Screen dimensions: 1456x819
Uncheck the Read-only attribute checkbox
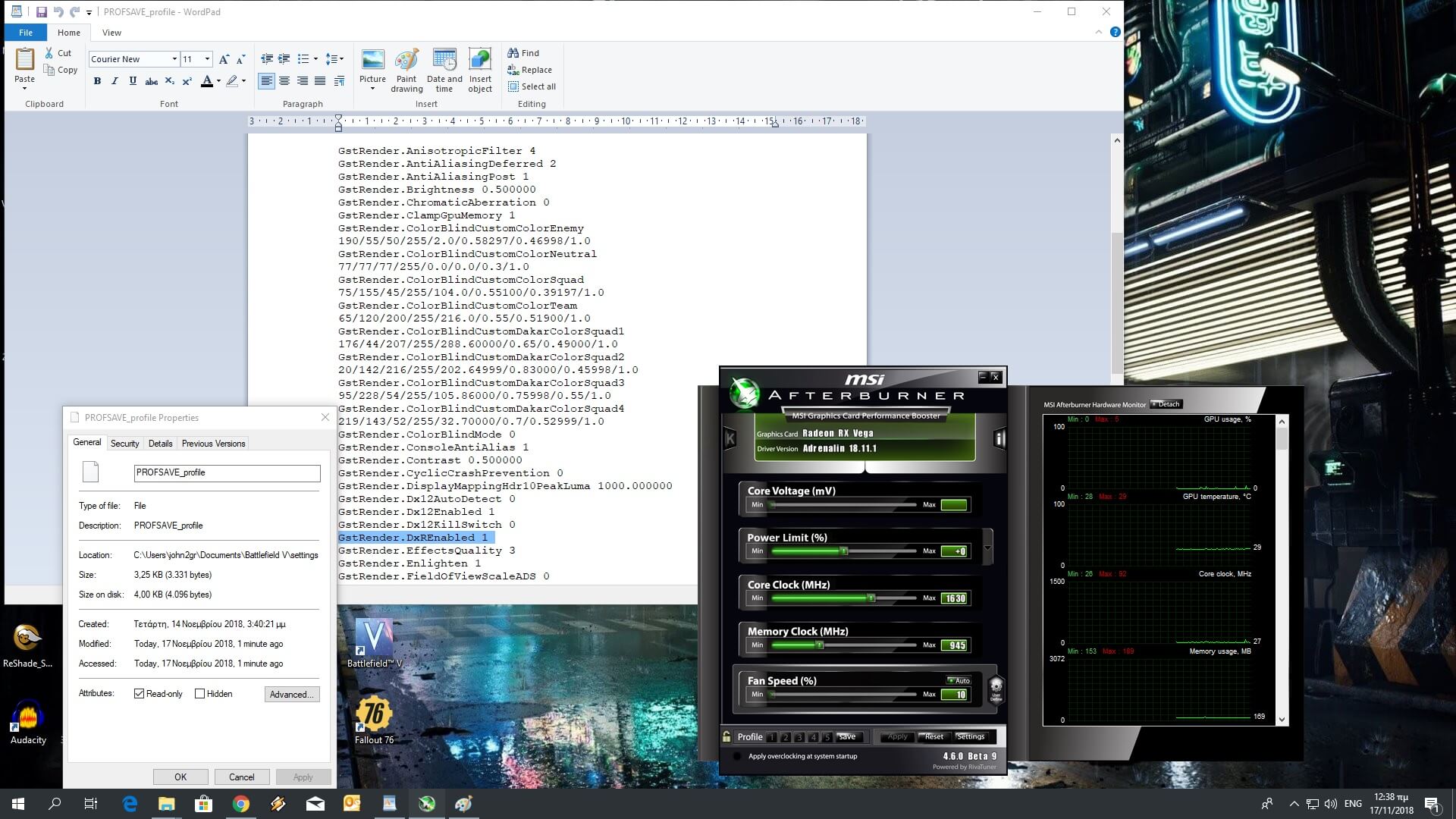pyautogui.click(x=140, y=694)
